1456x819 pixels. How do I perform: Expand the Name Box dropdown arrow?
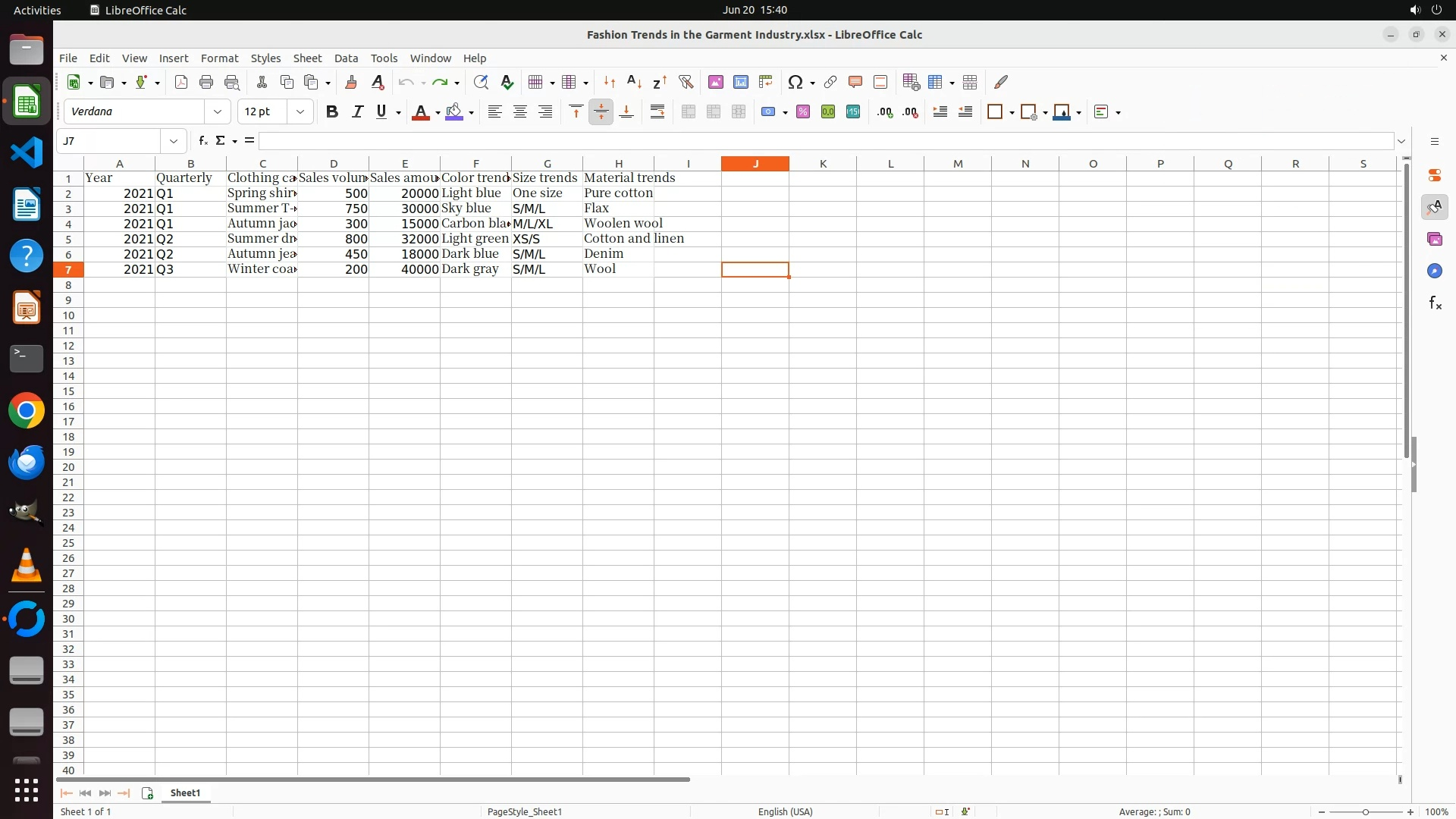click(x=174, y=141)
